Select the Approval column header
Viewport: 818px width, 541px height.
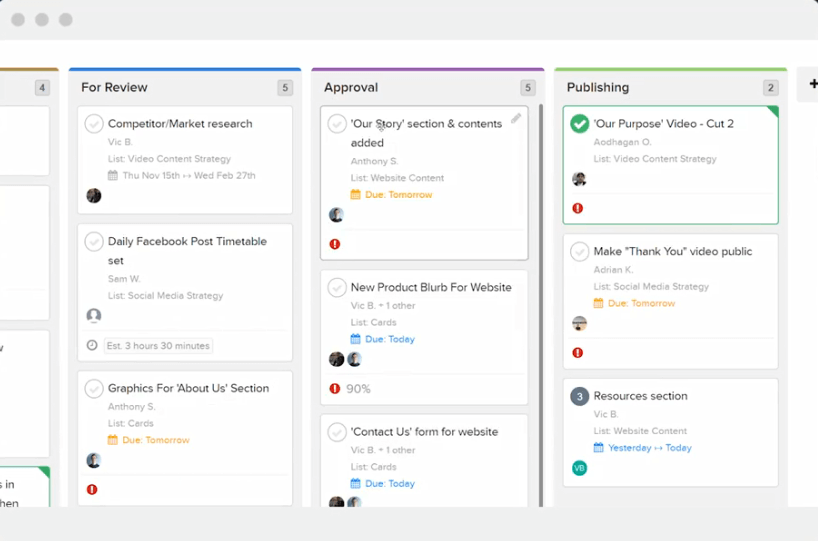pos(351,88)
